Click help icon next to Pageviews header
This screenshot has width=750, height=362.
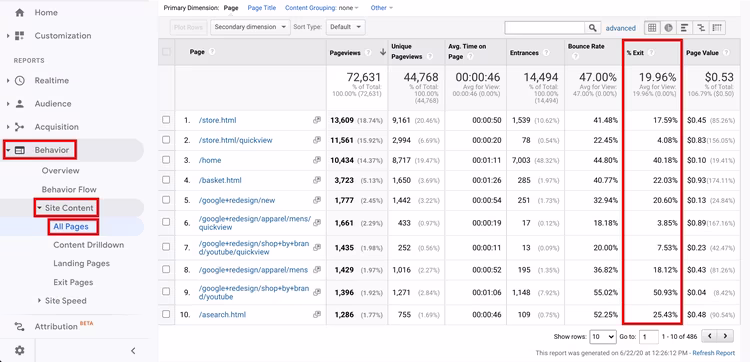click(368, 53)
